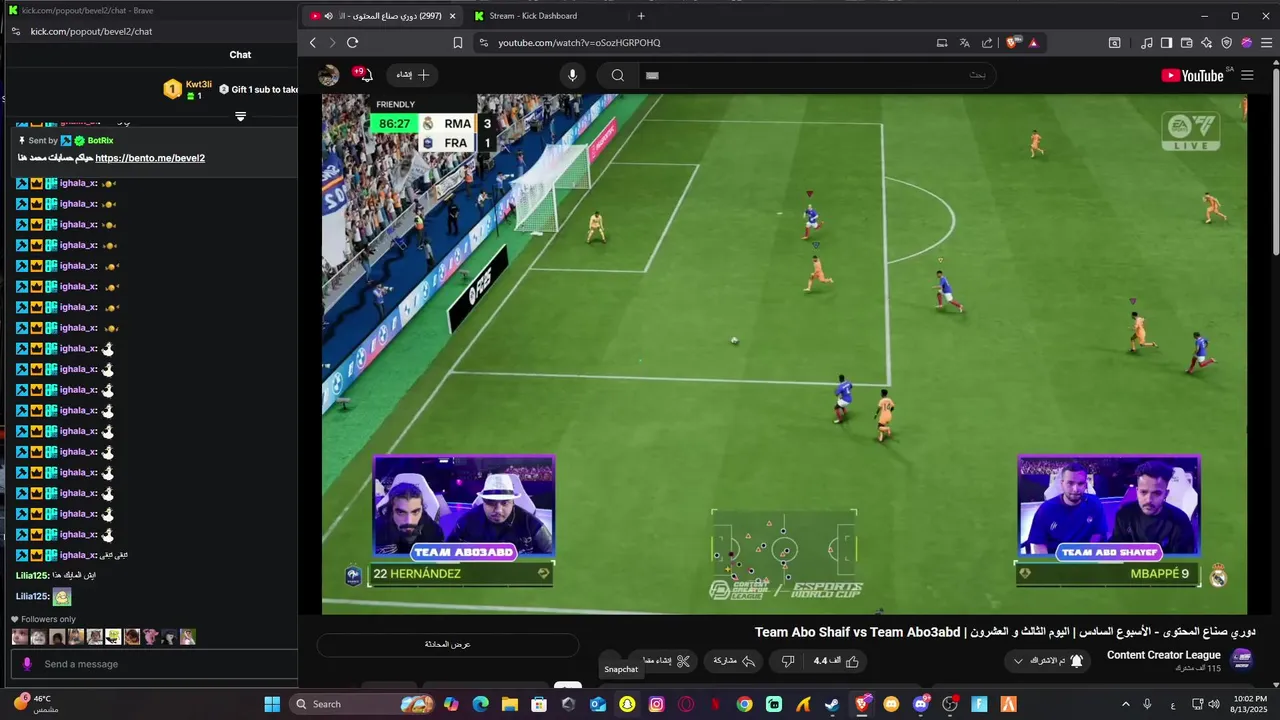This screenshot has height=720, width=1280.
Task: Expand the subscribed notification dropdown
Action: point(1047,661)
